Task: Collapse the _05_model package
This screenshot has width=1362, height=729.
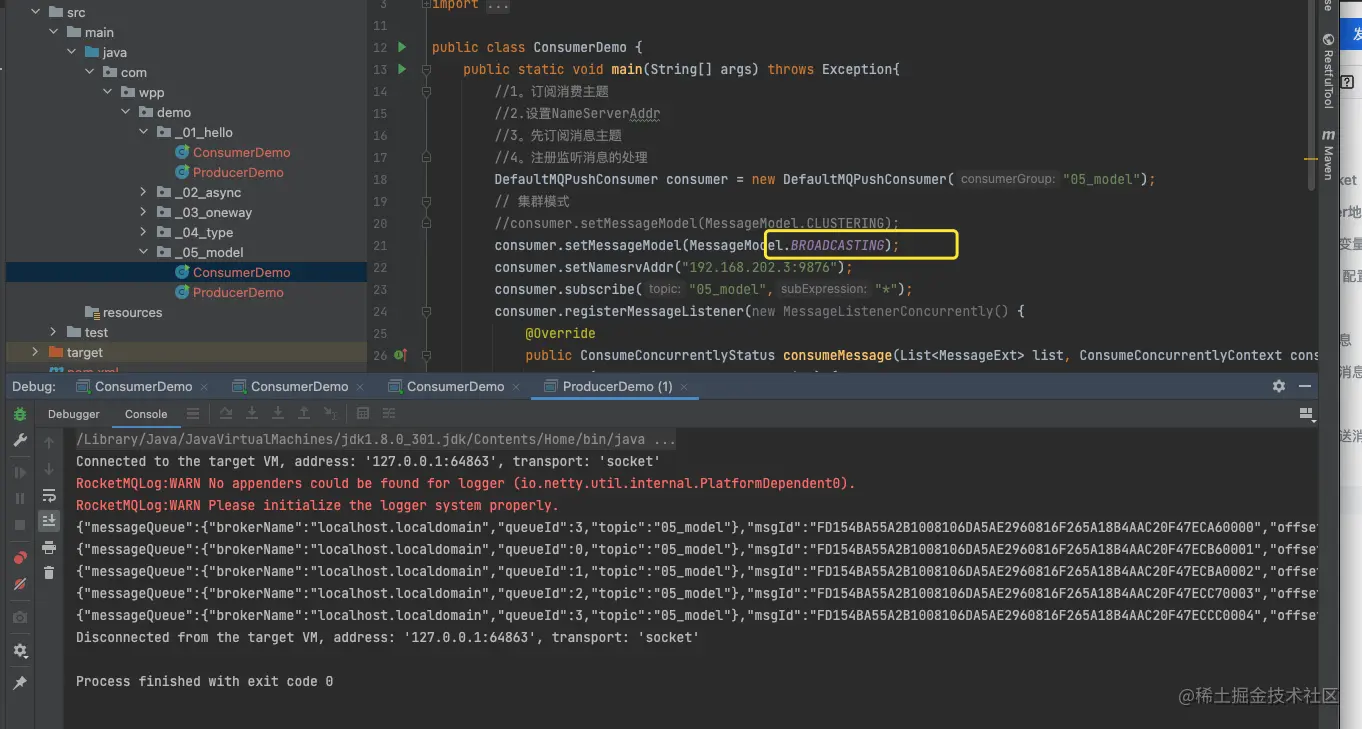Action: tap(144, 252)
